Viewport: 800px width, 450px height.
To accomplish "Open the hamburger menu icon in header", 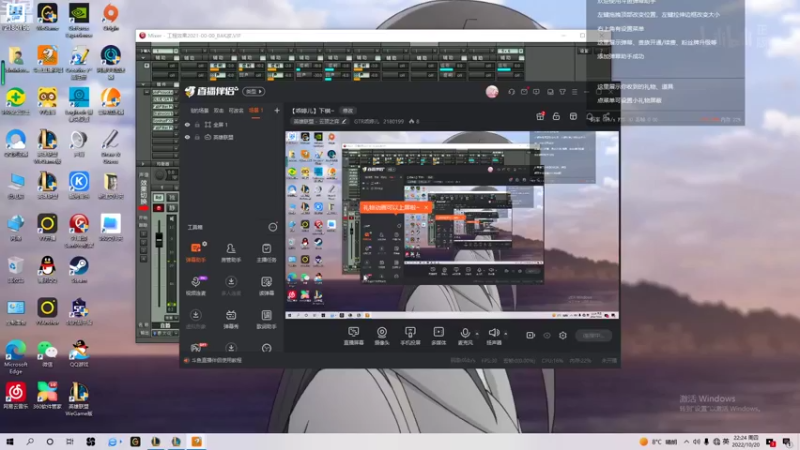I will click(574, 92).
